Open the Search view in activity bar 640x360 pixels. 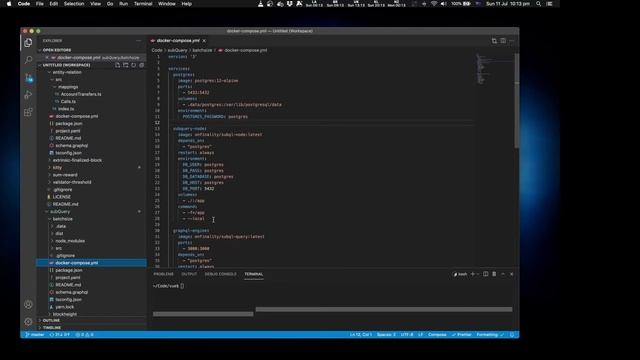tap(28, 60)
